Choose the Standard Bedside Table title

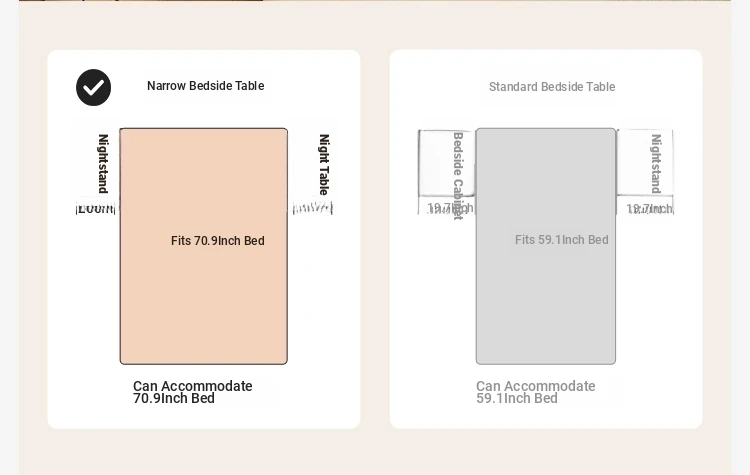coord(552,87)
